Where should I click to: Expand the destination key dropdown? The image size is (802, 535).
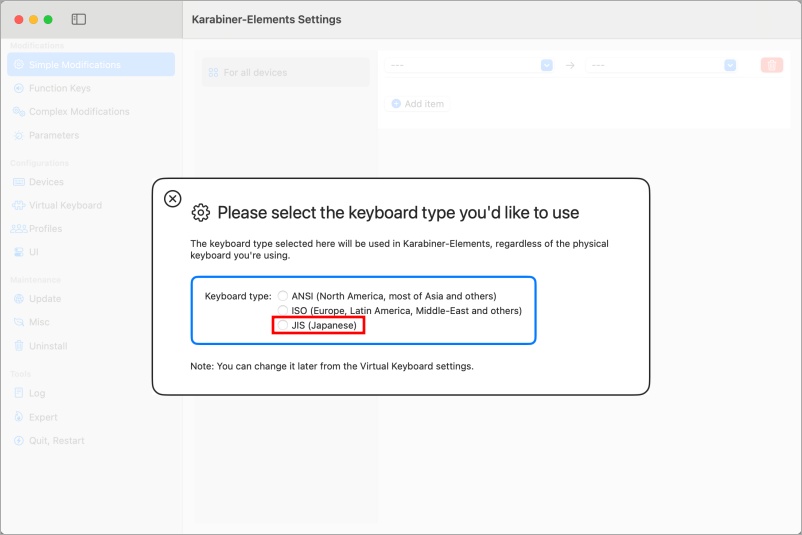[730, 65]
